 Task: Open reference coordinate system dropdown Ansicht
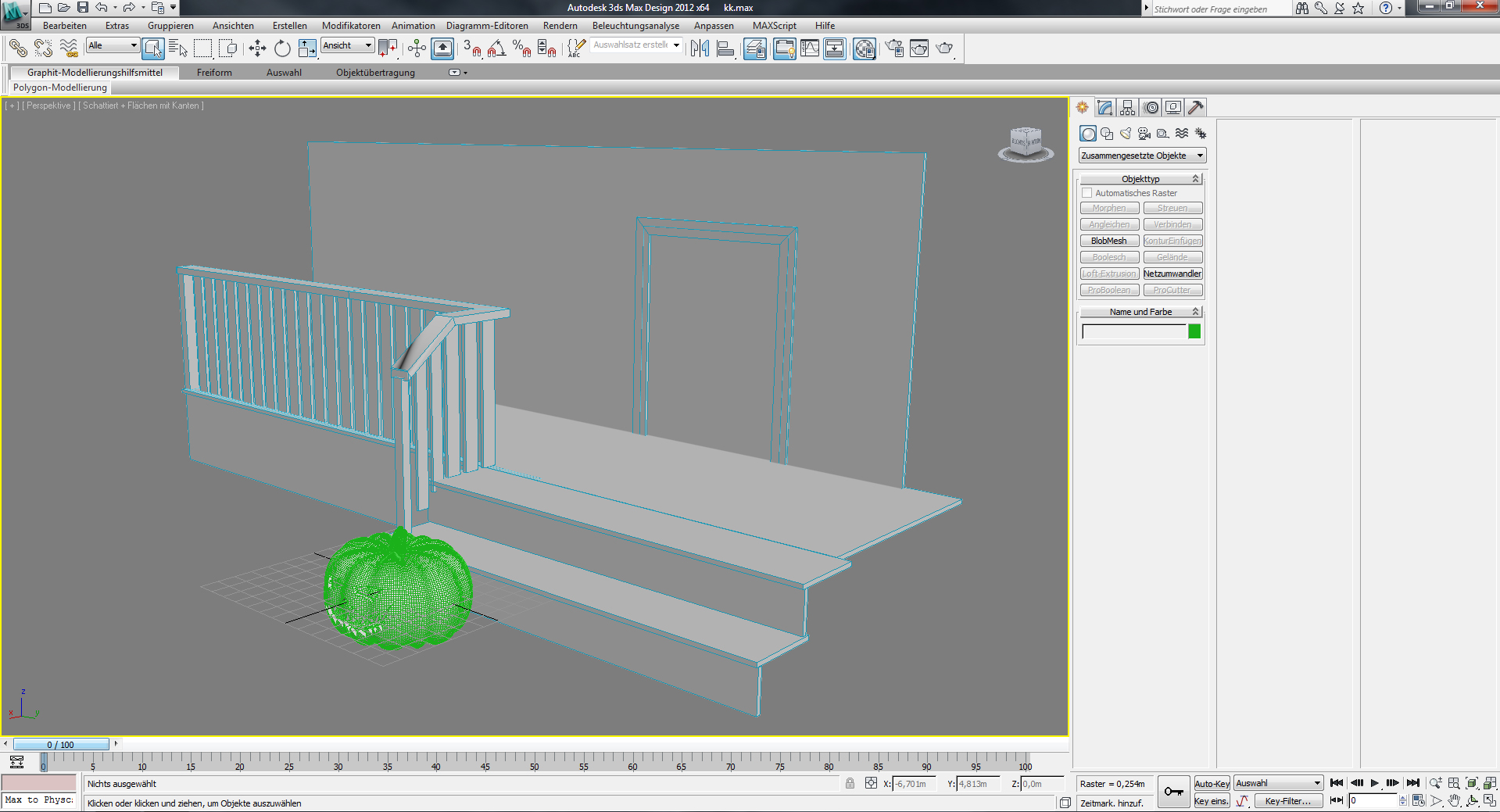pos(348,45)
